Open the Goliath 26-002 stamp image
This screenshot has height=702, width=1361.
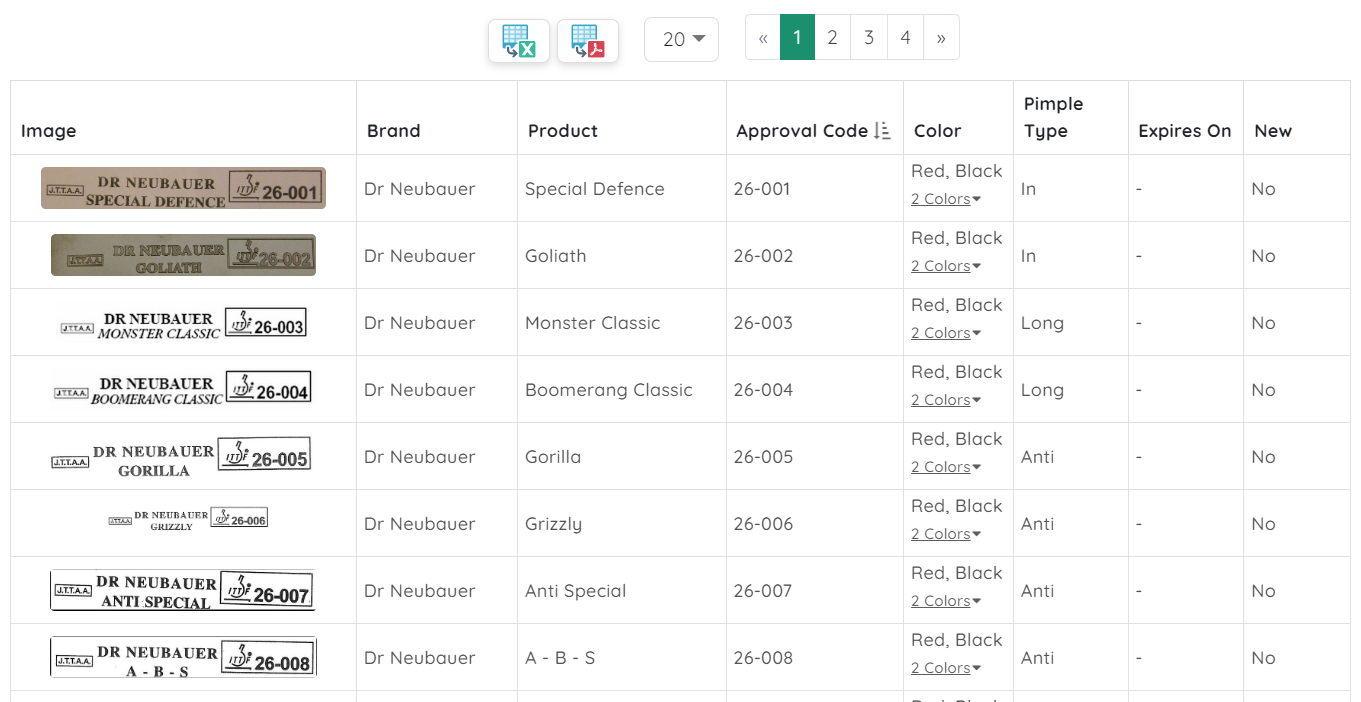click(183, 255)
